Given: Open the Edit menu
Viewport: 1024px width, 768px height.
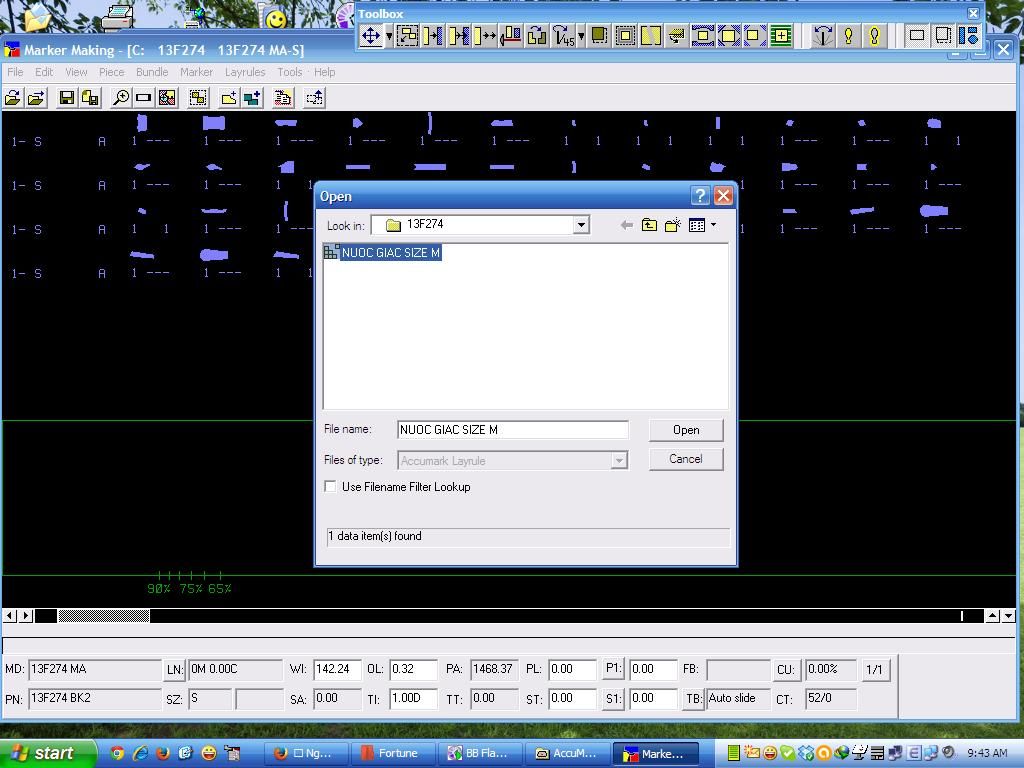Looking at the screenshot, I should point(44,72).
